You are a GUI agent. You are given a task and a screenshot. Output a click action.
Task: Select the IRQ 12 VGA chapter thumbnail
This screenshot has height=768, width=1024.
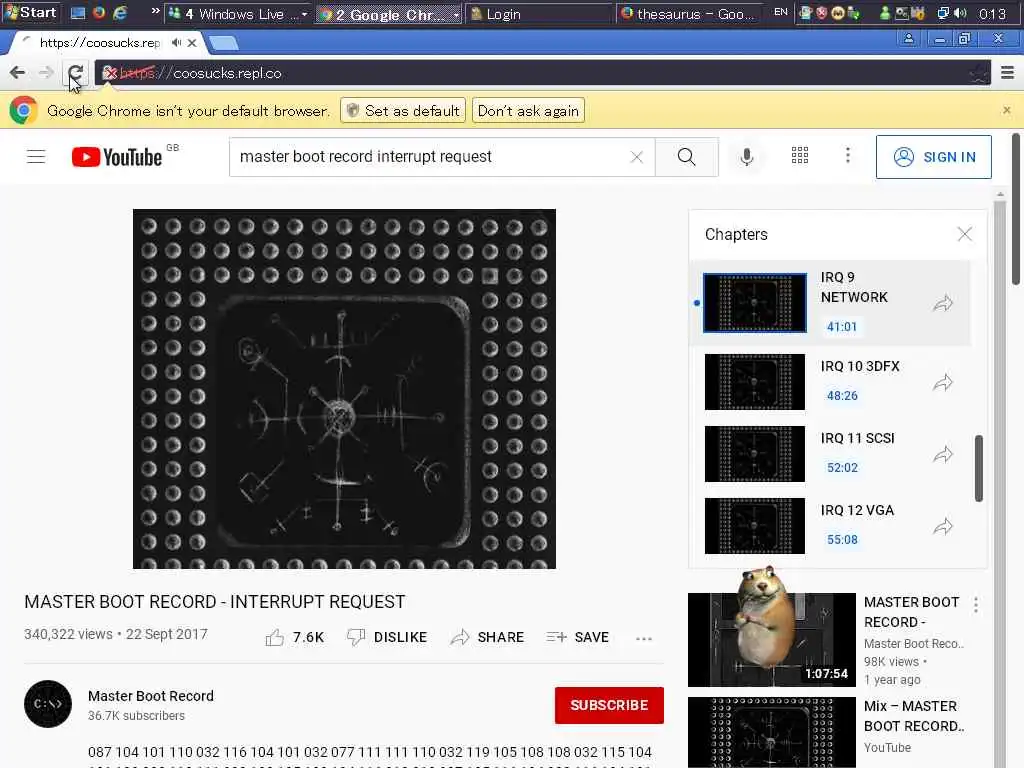tap(755, 526)
